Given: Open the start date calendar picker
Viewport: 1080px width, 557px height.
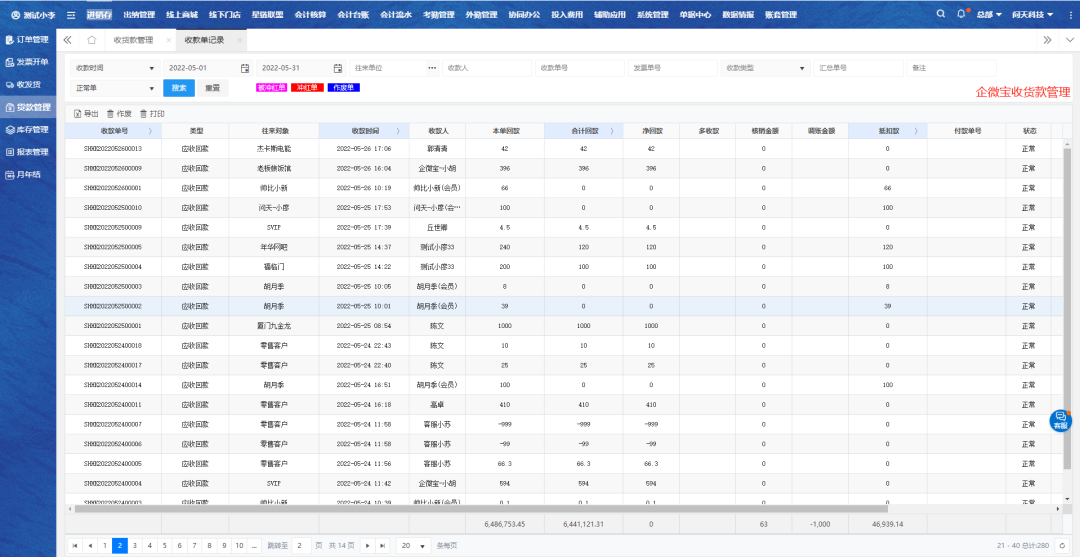Looking at the screenshot, I should (x=245, y=68).
